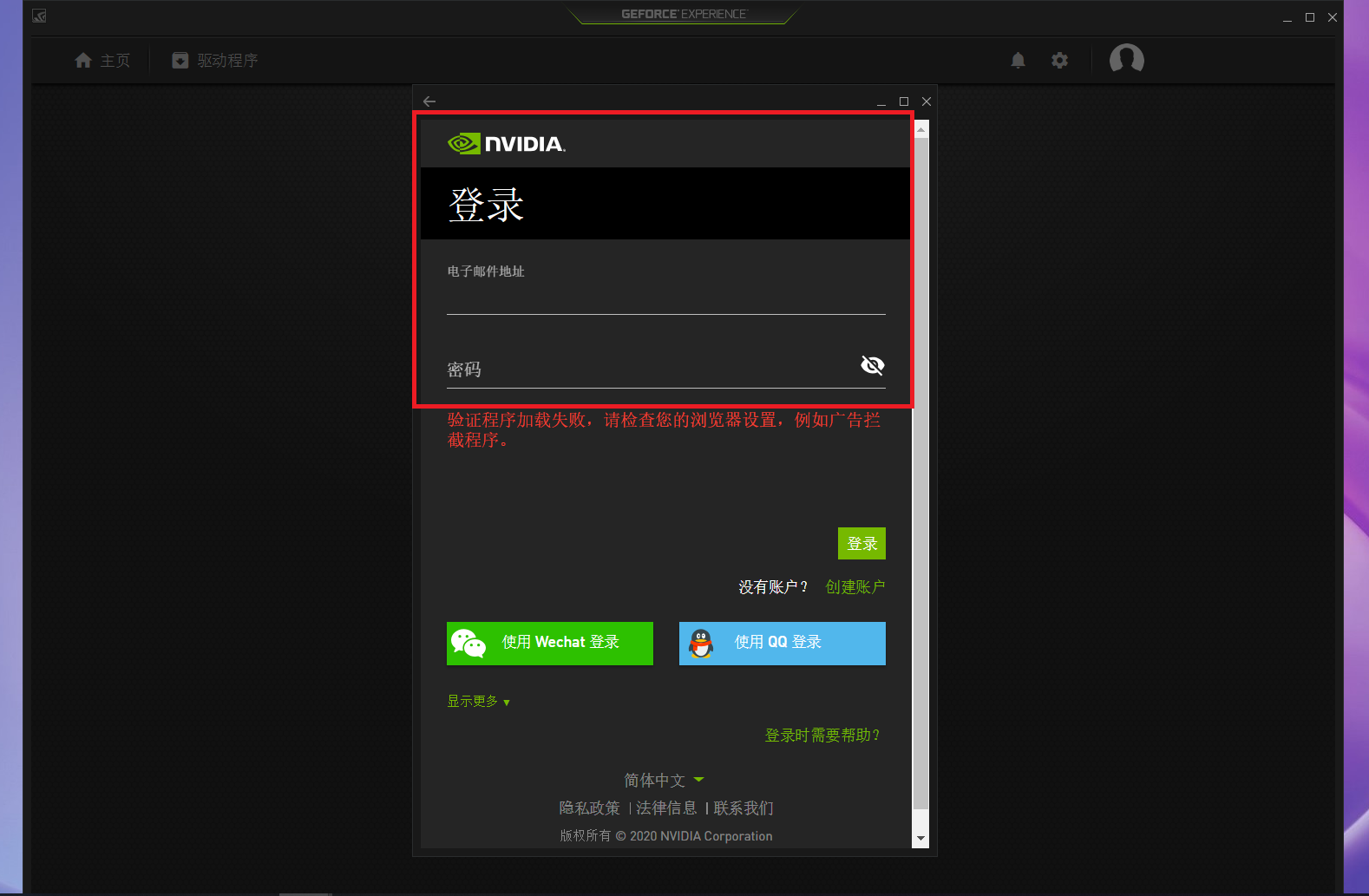Open the 主页 home tab
Screen dimensions: 1369x896
pyautogui.click(x=102, y=60)
